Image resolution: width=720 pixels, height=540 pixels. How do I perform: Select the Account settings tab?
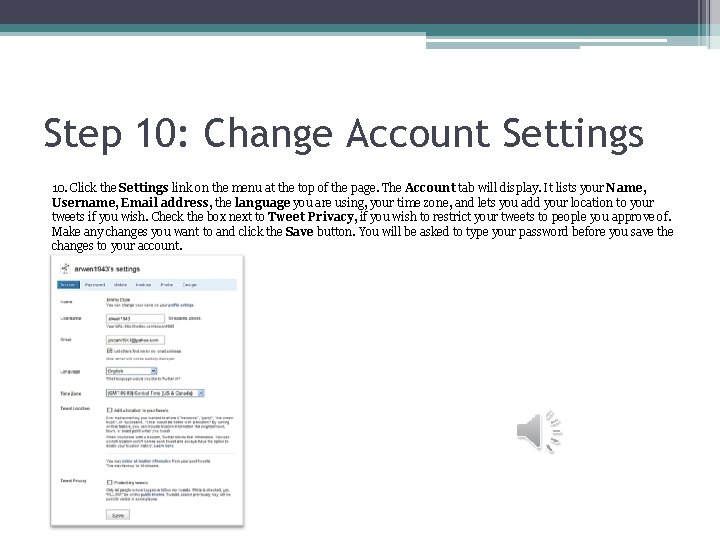(x=68, y=285)
